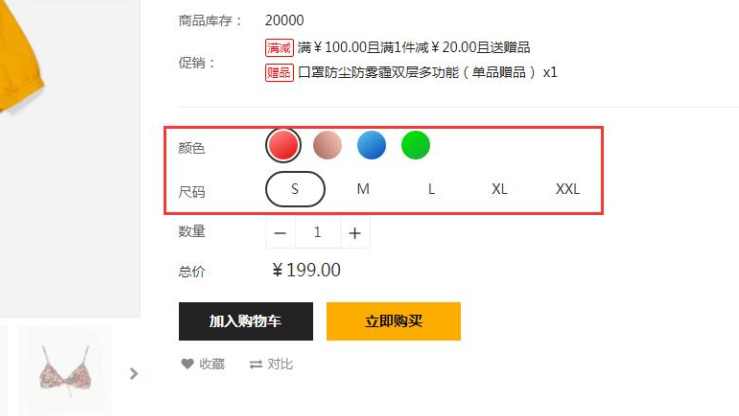Click the 满减 promotion tag
The image size is (739, 416).
coord(279,48)
